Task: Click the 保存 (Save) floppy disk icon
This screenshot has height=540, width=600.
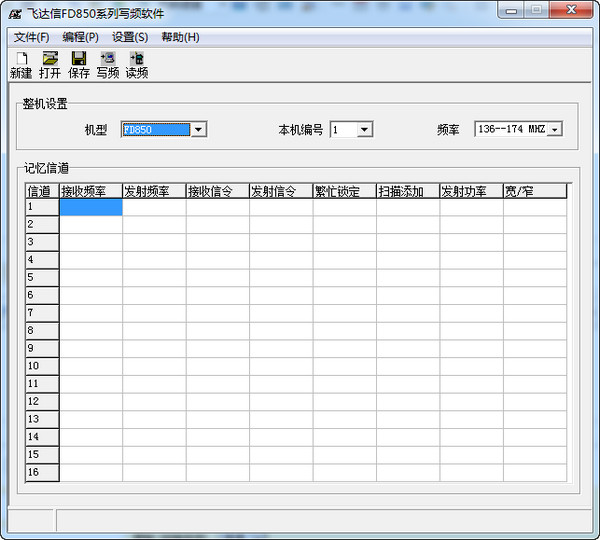Action: pyautogui.click(x=79, y=65)
